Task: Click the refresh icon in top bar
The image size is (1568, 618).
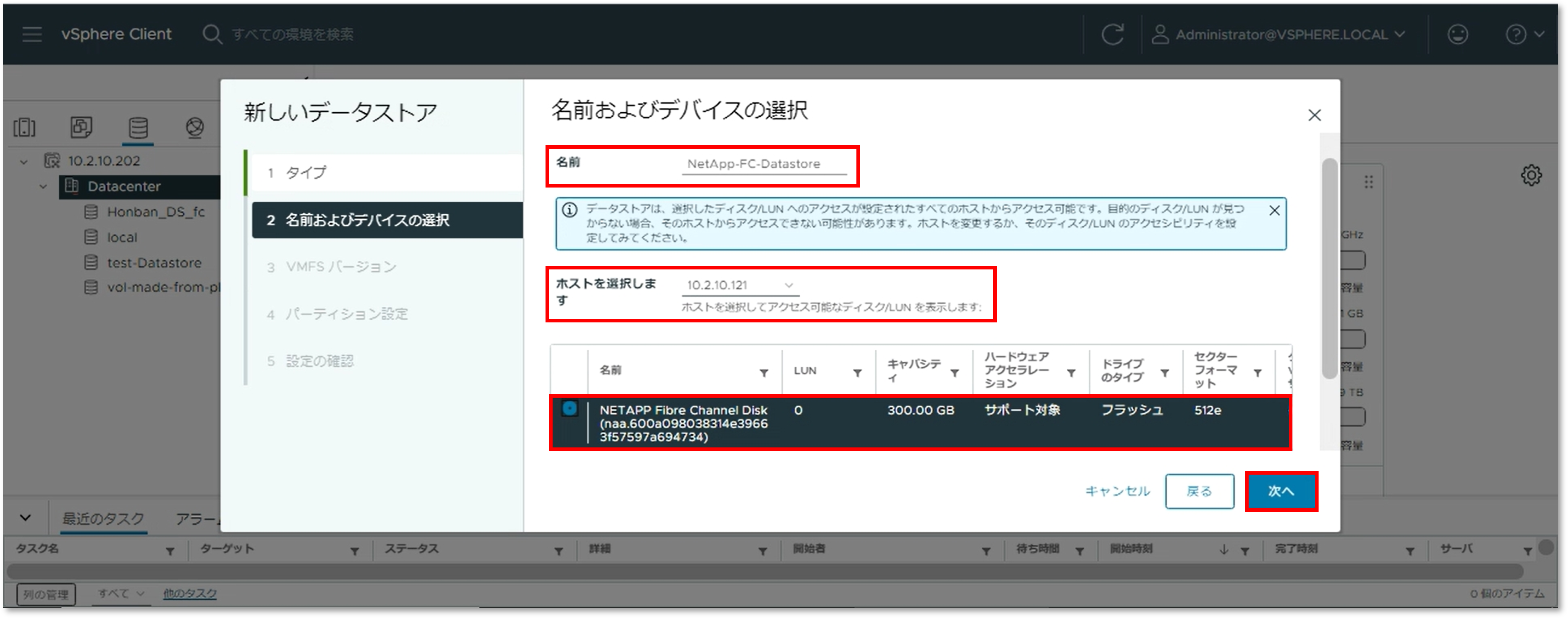Action: coord(1112,34)
